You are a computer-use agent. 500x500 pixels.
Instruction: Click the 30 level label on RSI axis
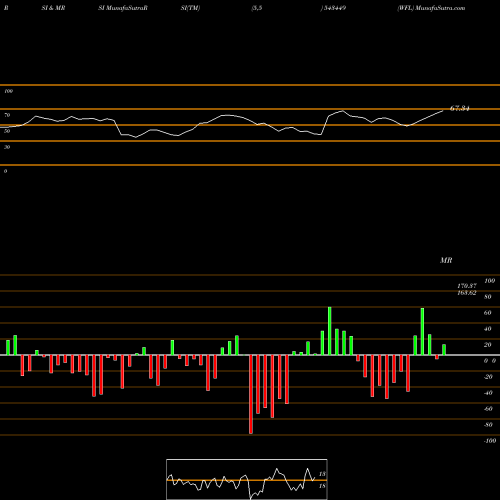7,147
